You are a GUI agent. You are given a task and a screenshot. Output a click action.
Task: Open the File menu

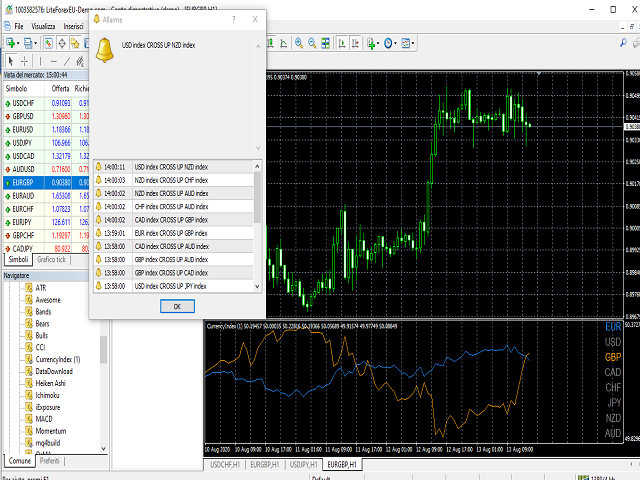(18, 26)
